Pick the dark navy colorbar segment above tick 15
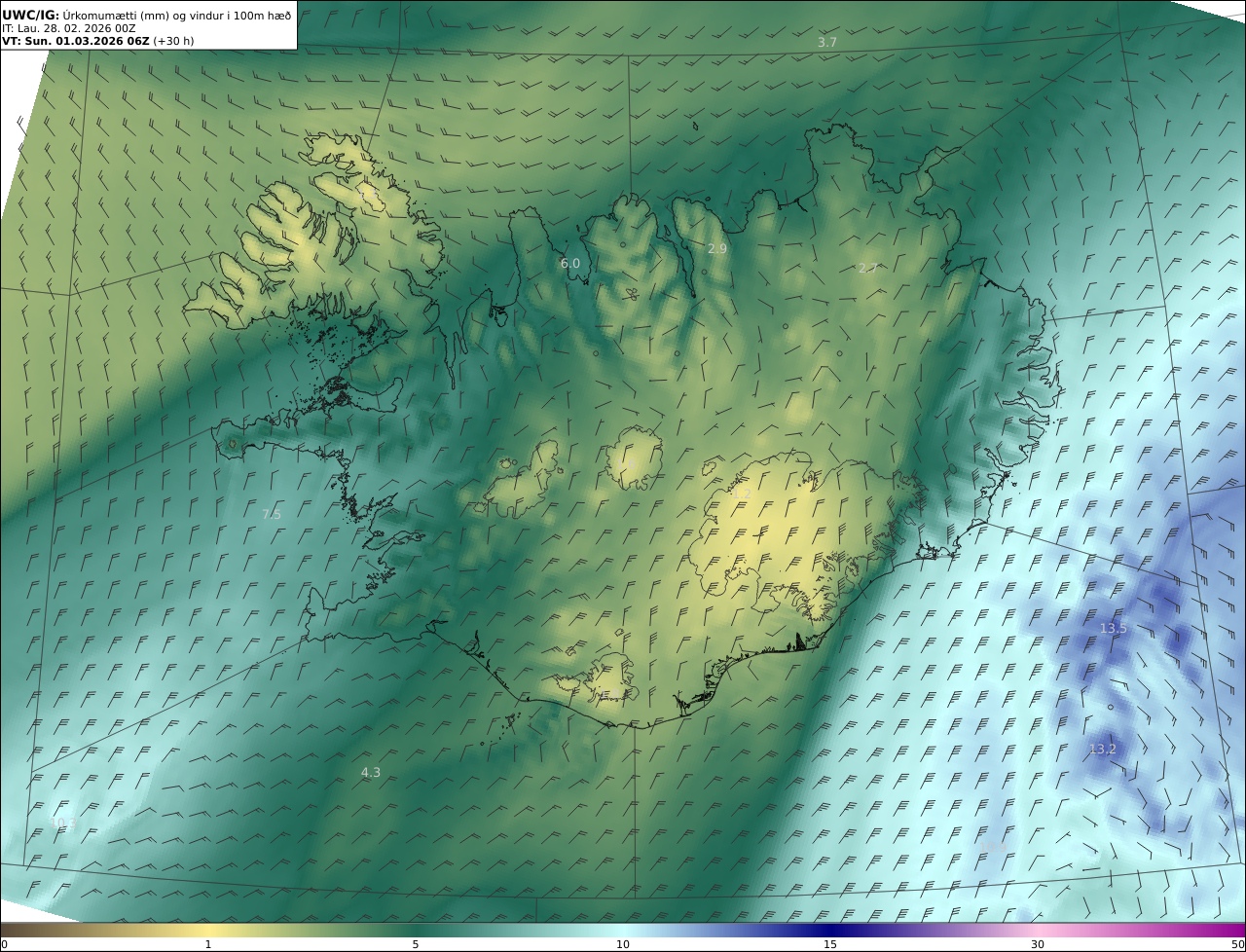Screen dimensions: 1246x952 click(830, 930)
